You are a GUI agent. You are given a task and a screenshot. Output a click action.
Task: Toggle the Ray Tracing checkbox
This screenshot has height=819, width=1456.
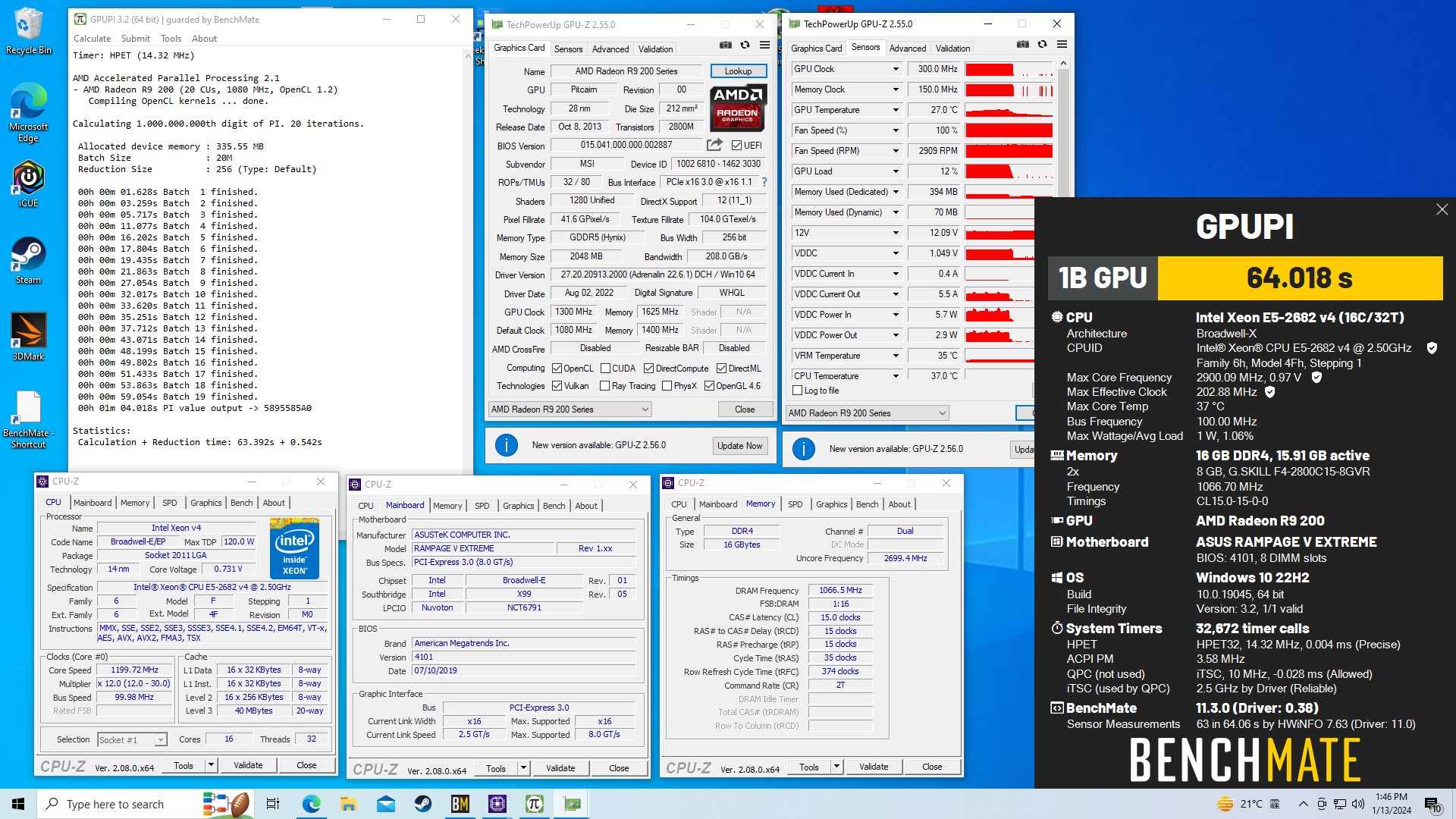[604, 386]
